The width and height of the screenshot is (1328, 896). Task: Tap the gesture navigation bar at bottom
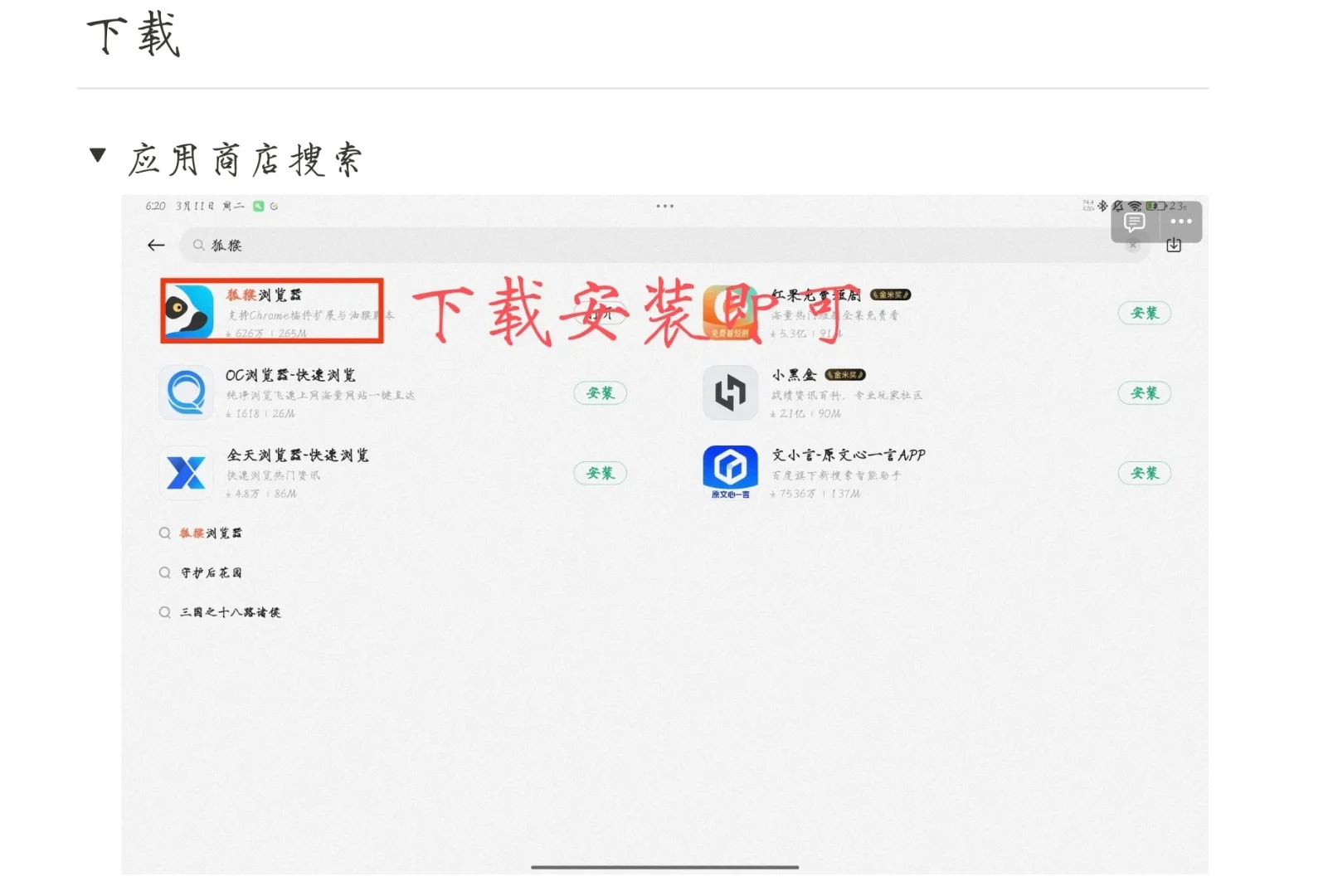pos(664,867)
